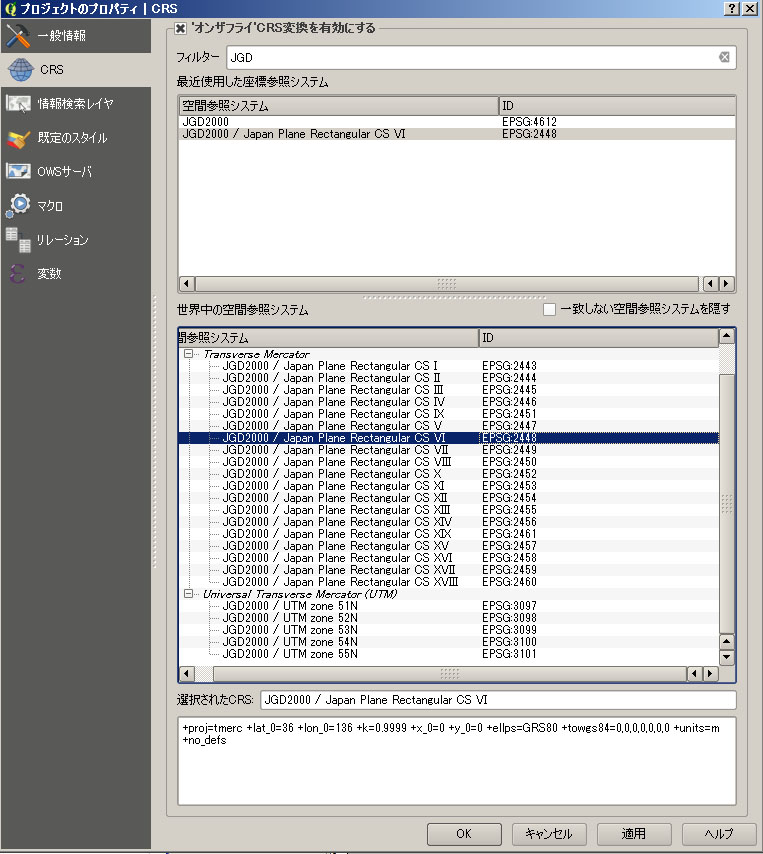Select highlighted Japan Plane Rectangular CS VI row
The height and width of the screenshot is (854, 763).
tap(448, 438)
